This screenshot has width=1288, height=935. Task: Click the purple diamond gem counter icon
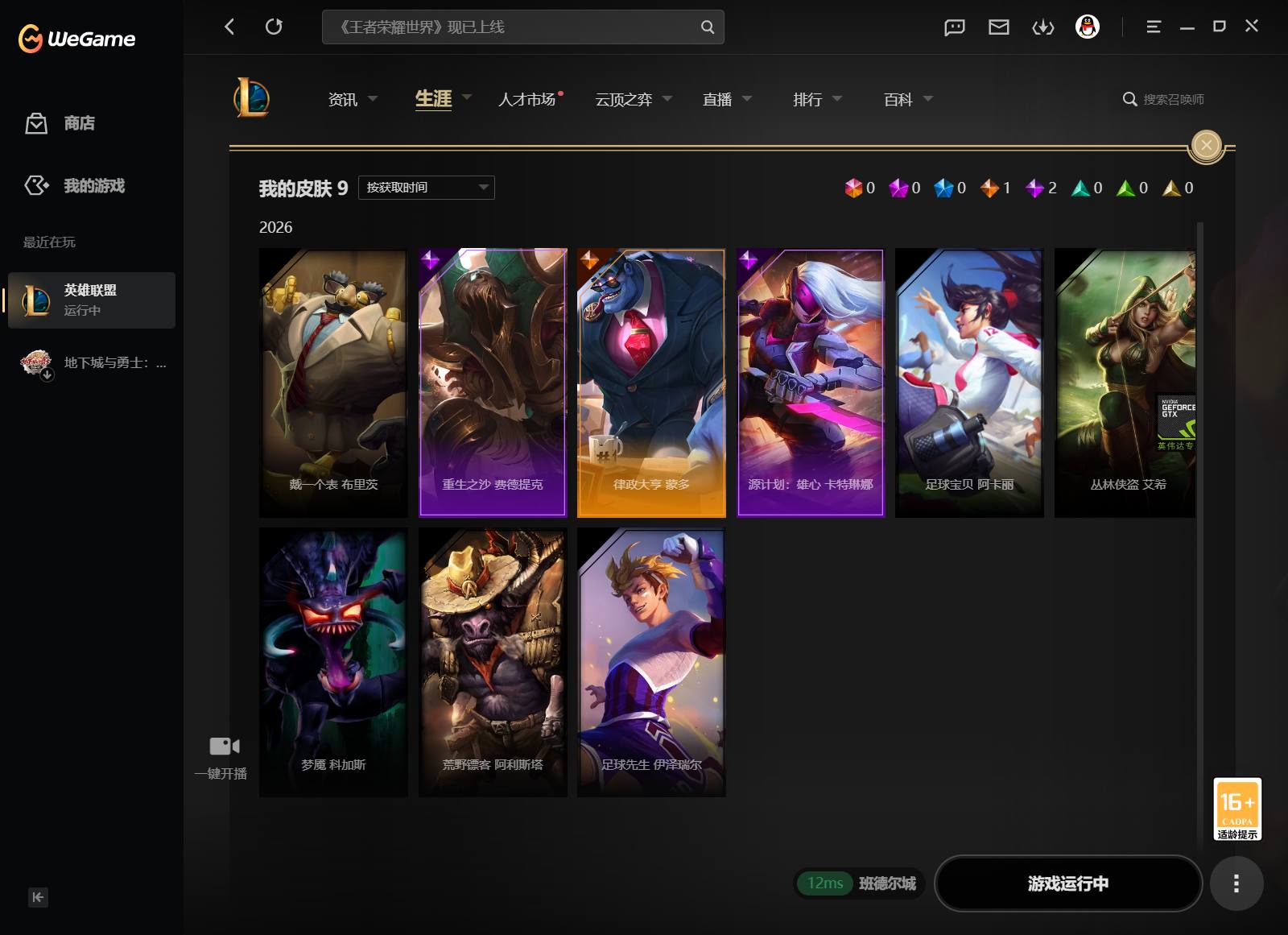[1035, 188]
